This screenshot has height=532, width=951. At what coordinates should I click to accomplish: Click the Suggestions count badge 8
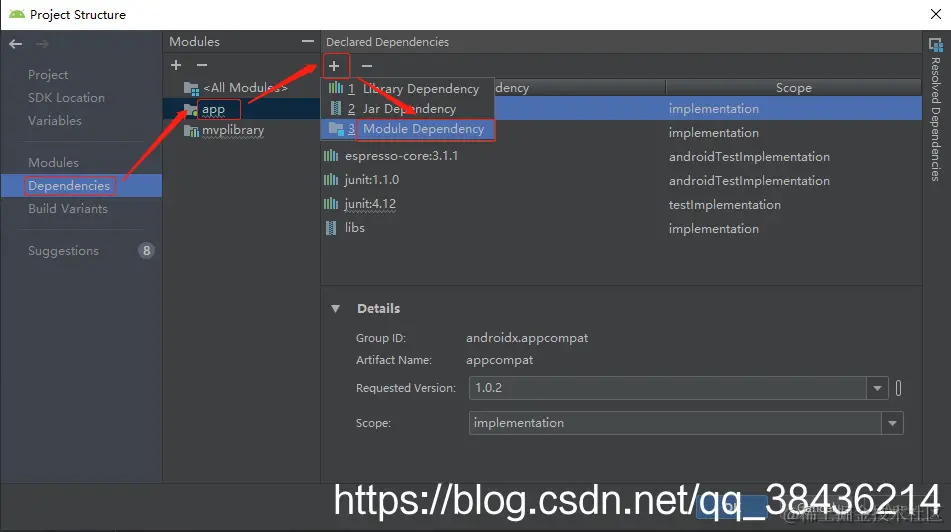tap(146, 251)
